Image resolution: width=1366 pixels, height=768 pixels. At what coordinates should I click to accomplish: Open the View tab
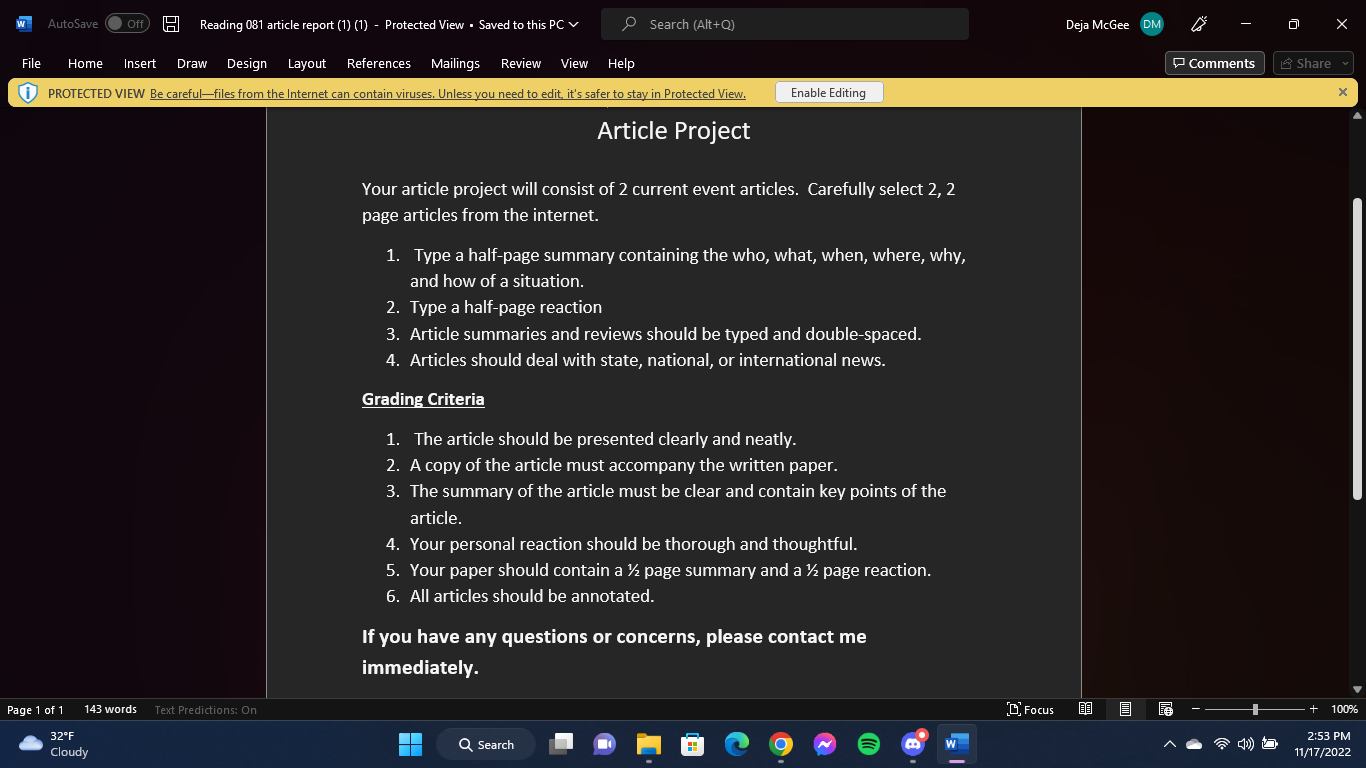[574, 63]
